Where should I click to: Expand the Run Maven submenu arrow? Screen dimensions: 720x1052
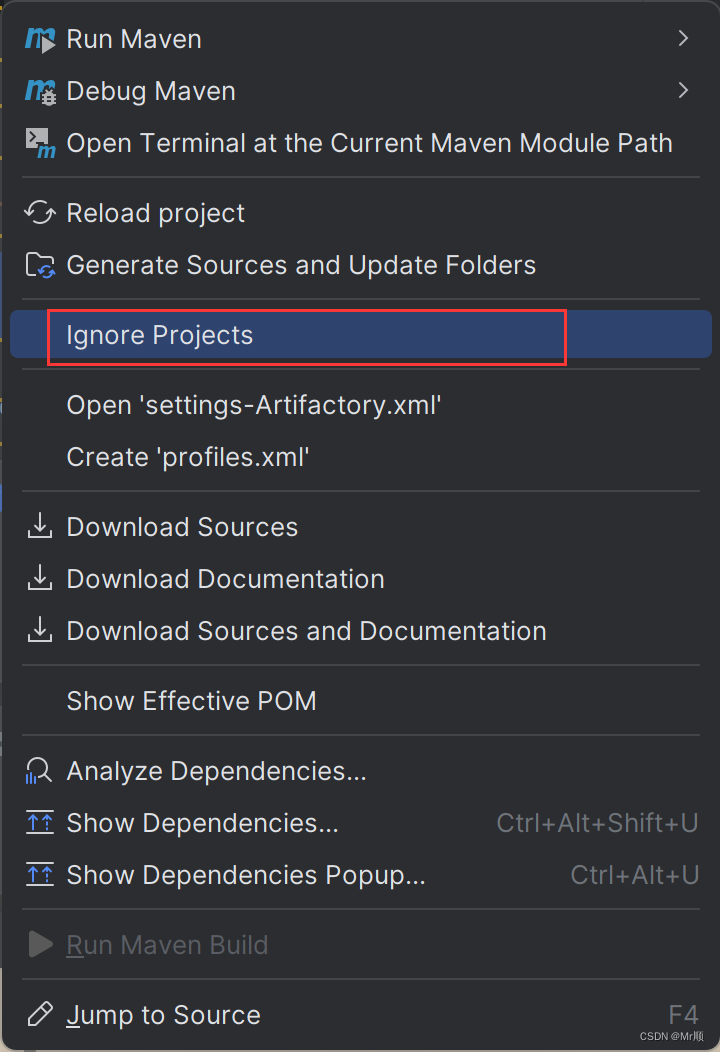click(x=683, y=38)
